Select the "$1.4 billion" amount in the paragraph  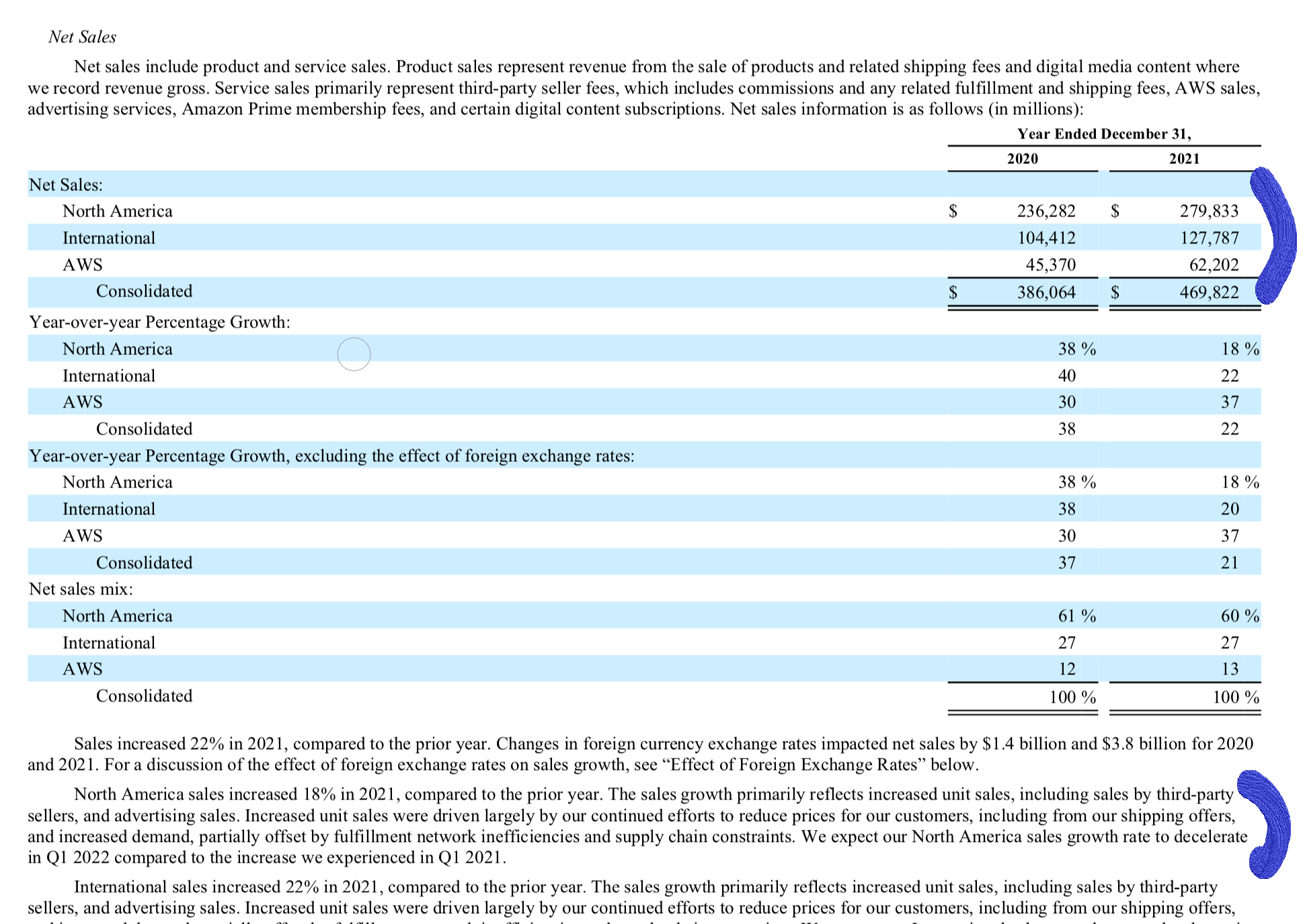(x=1023, y=744)
